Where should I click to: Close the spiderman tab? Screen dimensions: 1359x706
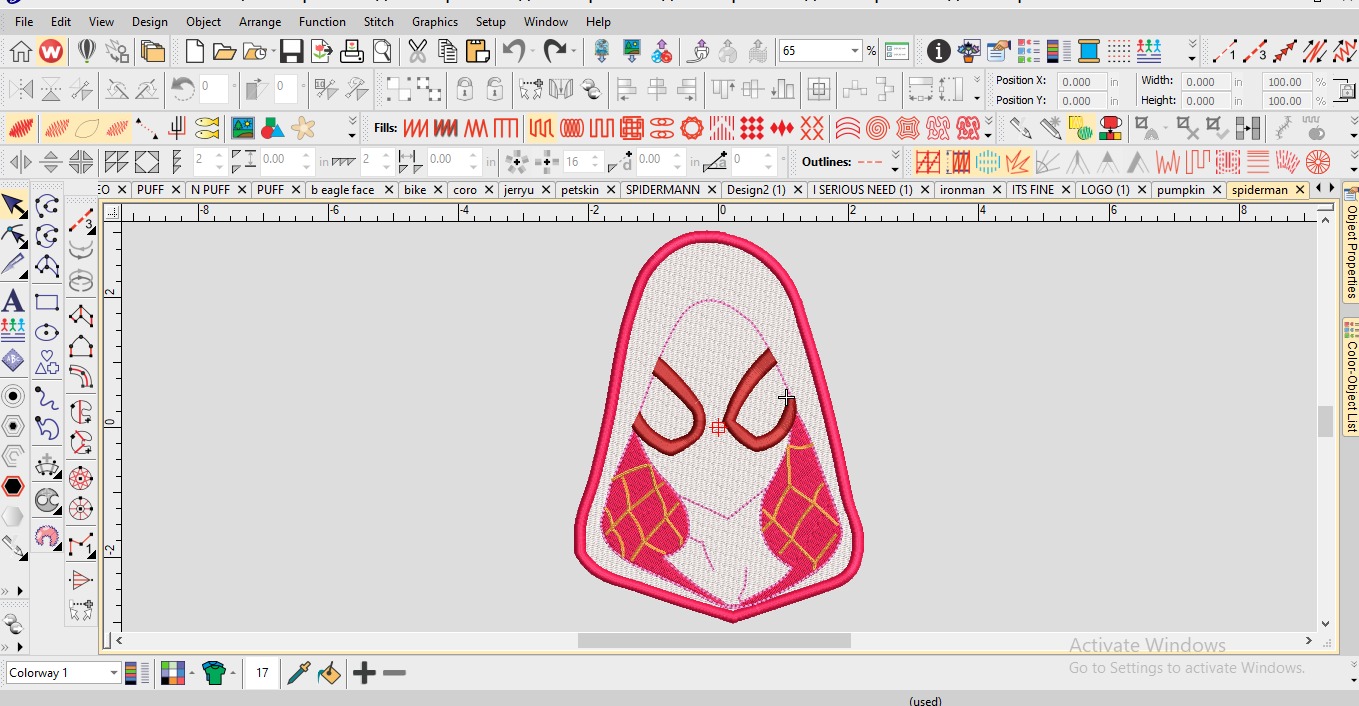point(1300,189)
